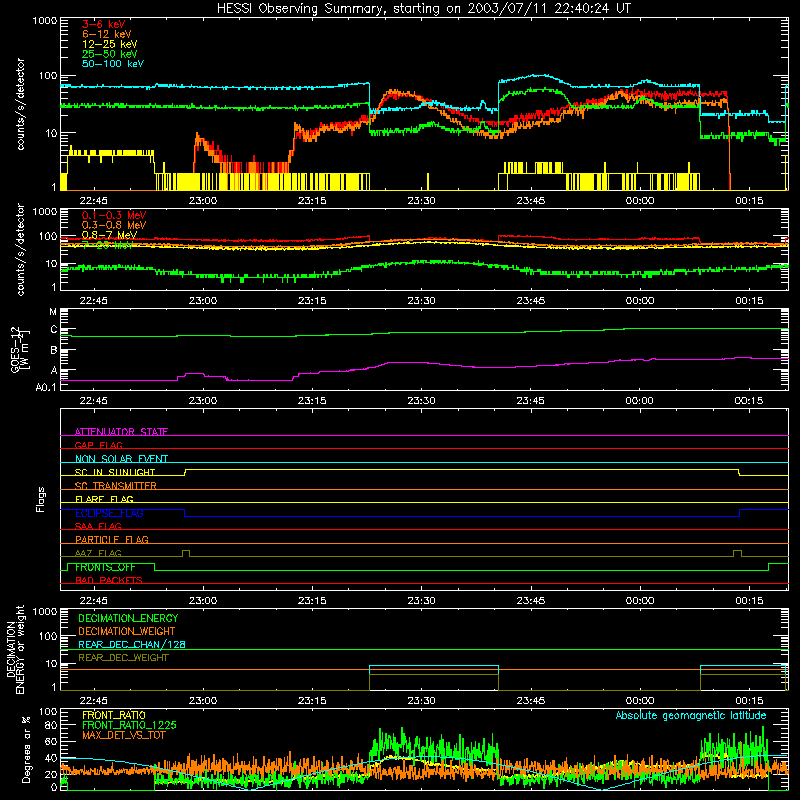
Task: Click the MAX_DET_VS_TOT legend label
Action: [x=123, y=735]
